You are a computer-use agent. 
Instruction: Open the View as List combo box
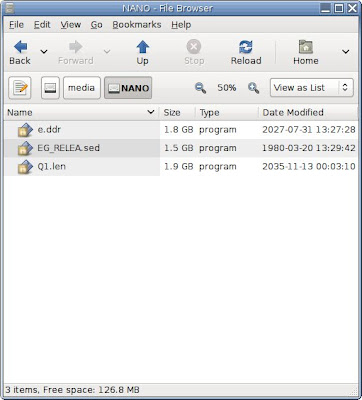point(312,88)
